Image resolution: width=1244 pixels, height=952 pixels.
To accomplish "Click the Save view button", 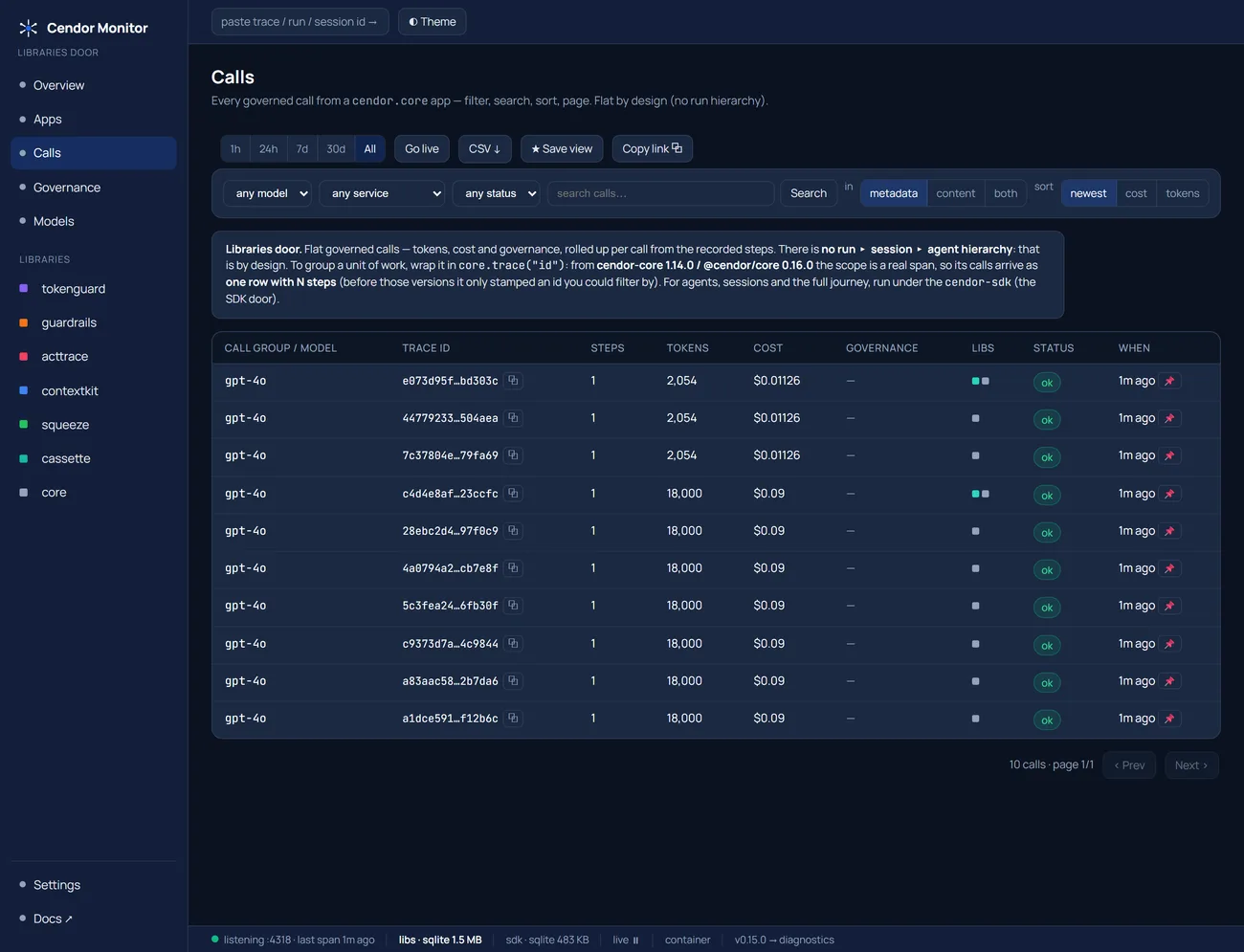I will point(562,148).
